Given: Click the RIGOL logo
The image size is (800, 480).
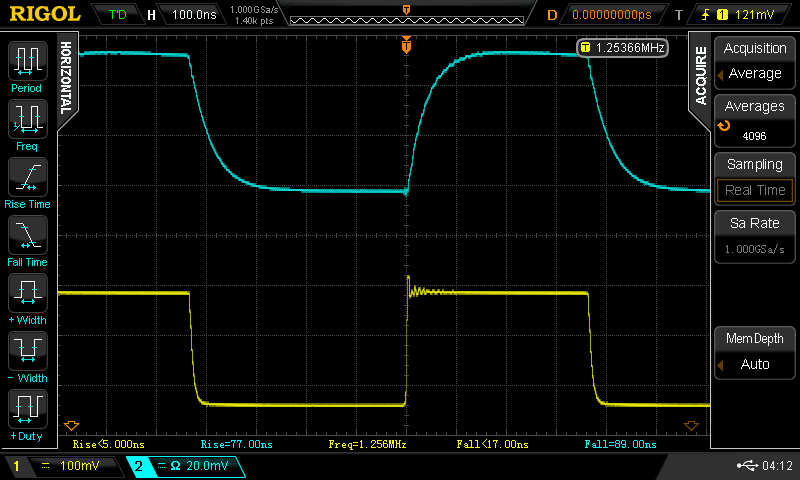Looking at the screenshot, I should click(45, 14).
